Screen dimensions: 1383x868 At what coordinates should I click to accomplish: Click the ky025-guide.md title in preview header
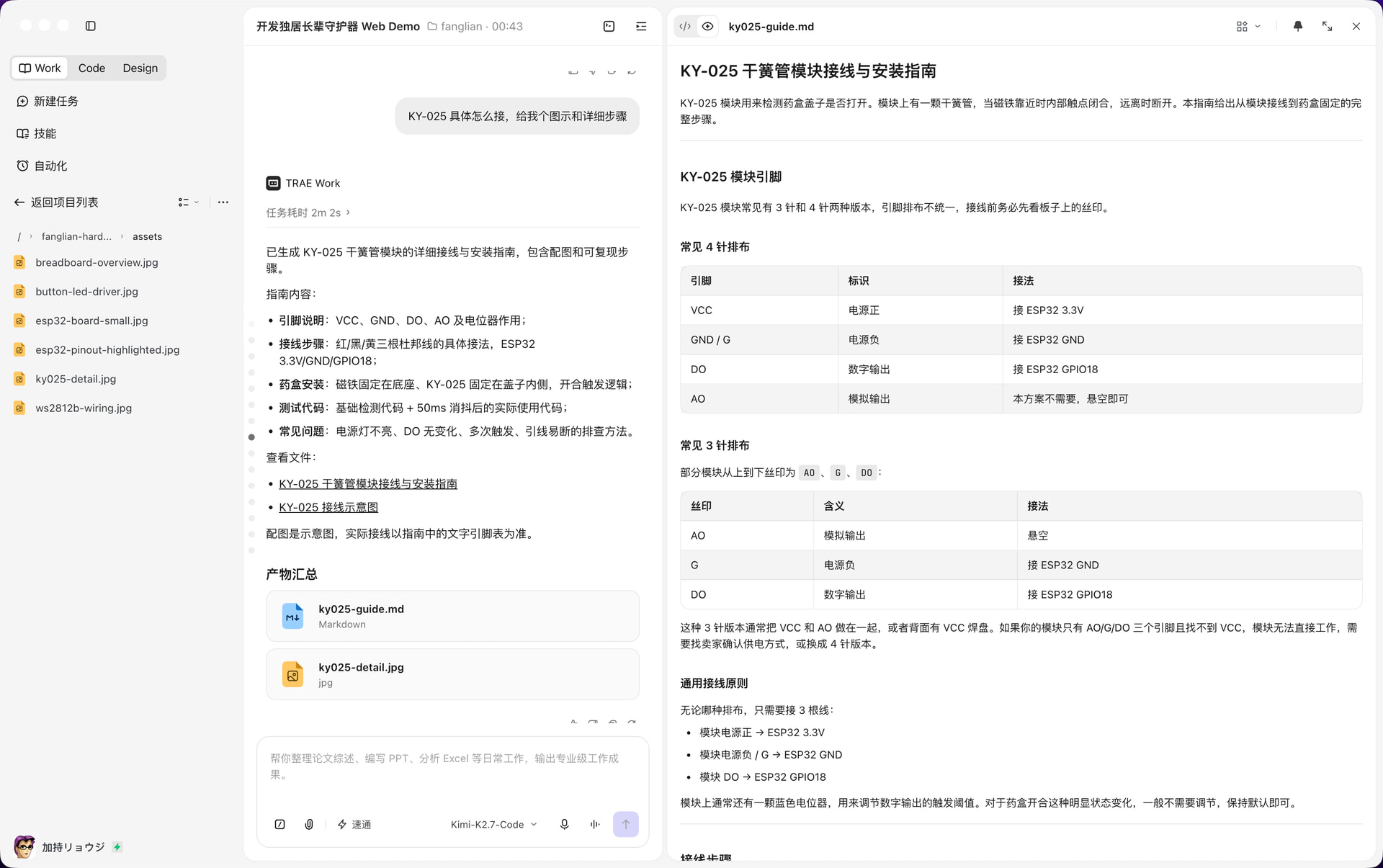(771, 27)
